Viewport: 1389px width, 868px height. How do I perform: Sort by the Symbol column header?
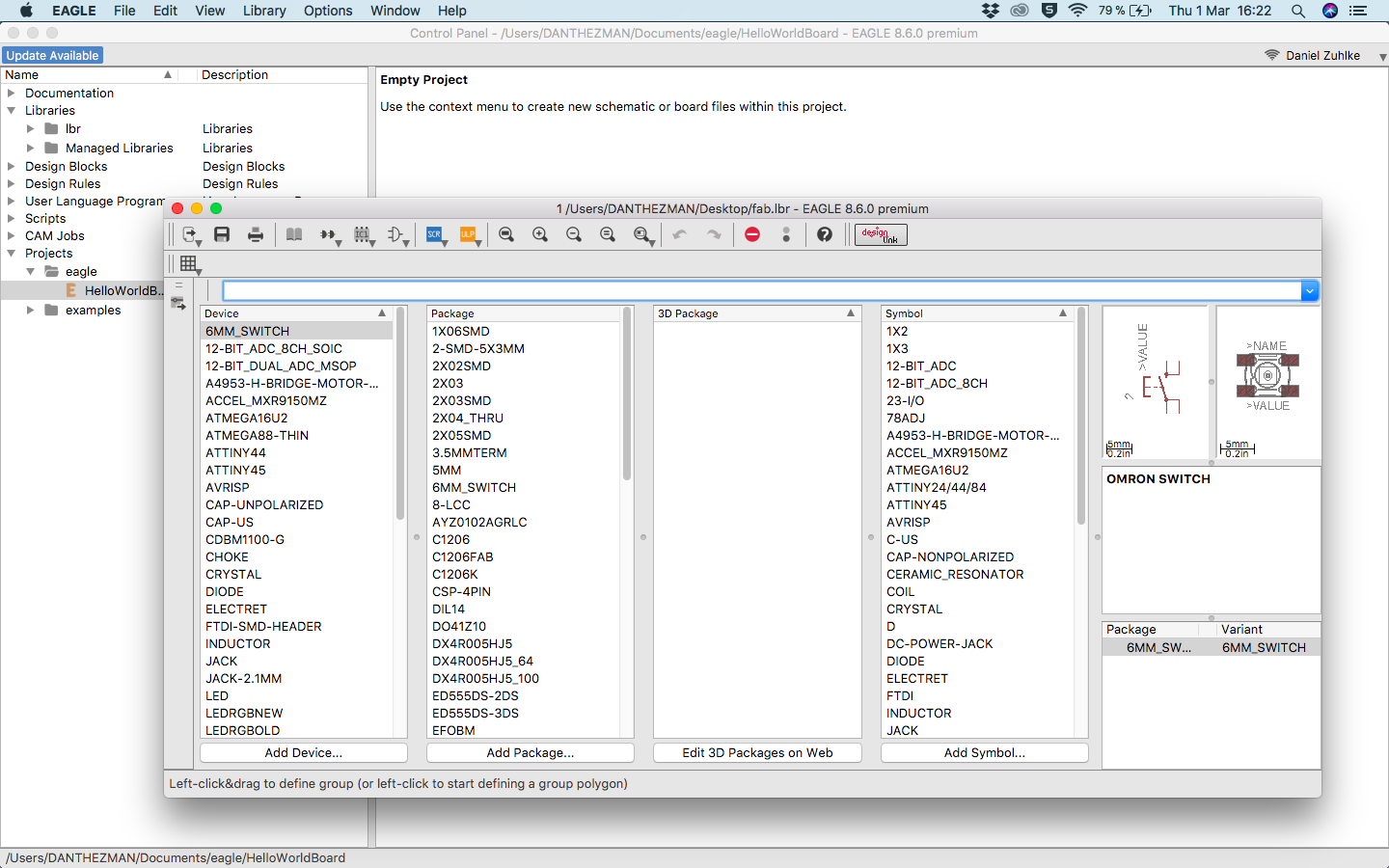977,313
